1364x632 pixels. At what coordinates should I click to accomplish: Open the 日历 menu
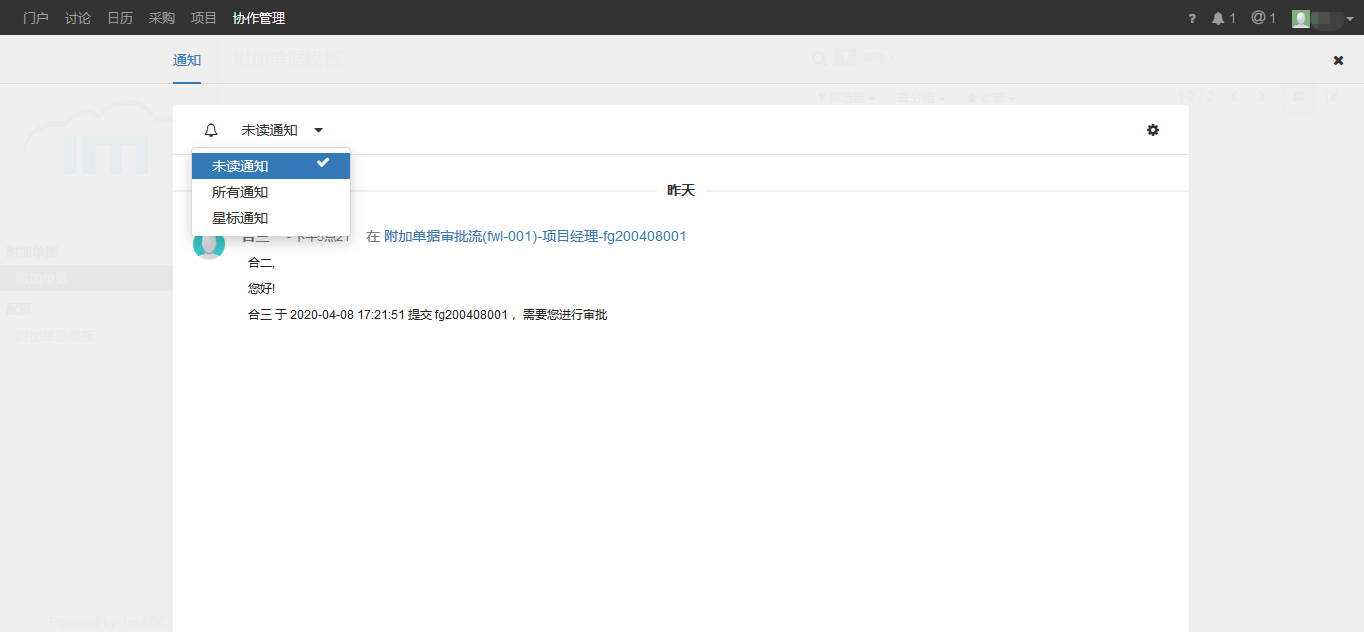click(120, 18)
